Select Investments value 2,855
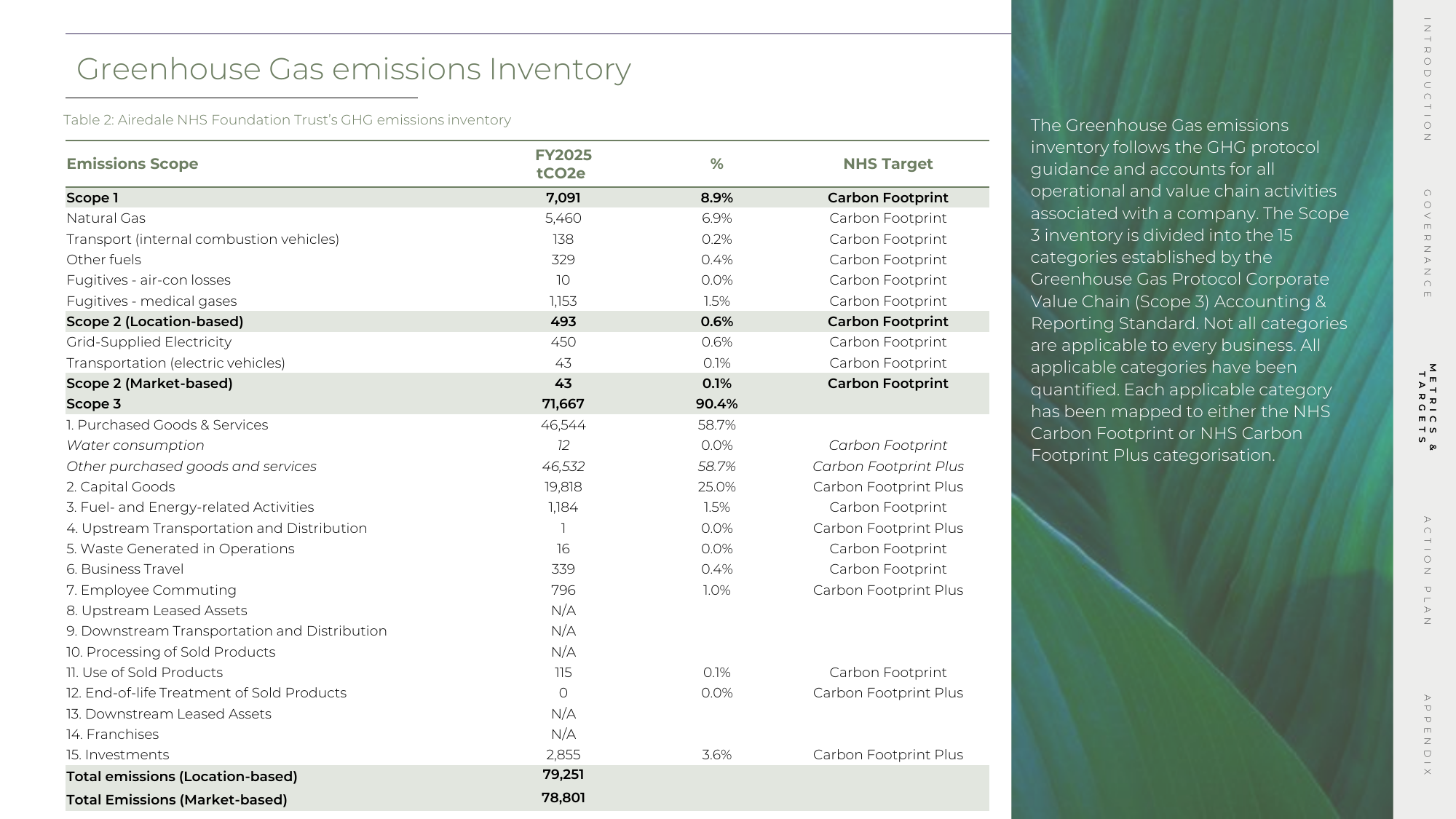This screenshot has height=819, width=1456. (563, 755)
